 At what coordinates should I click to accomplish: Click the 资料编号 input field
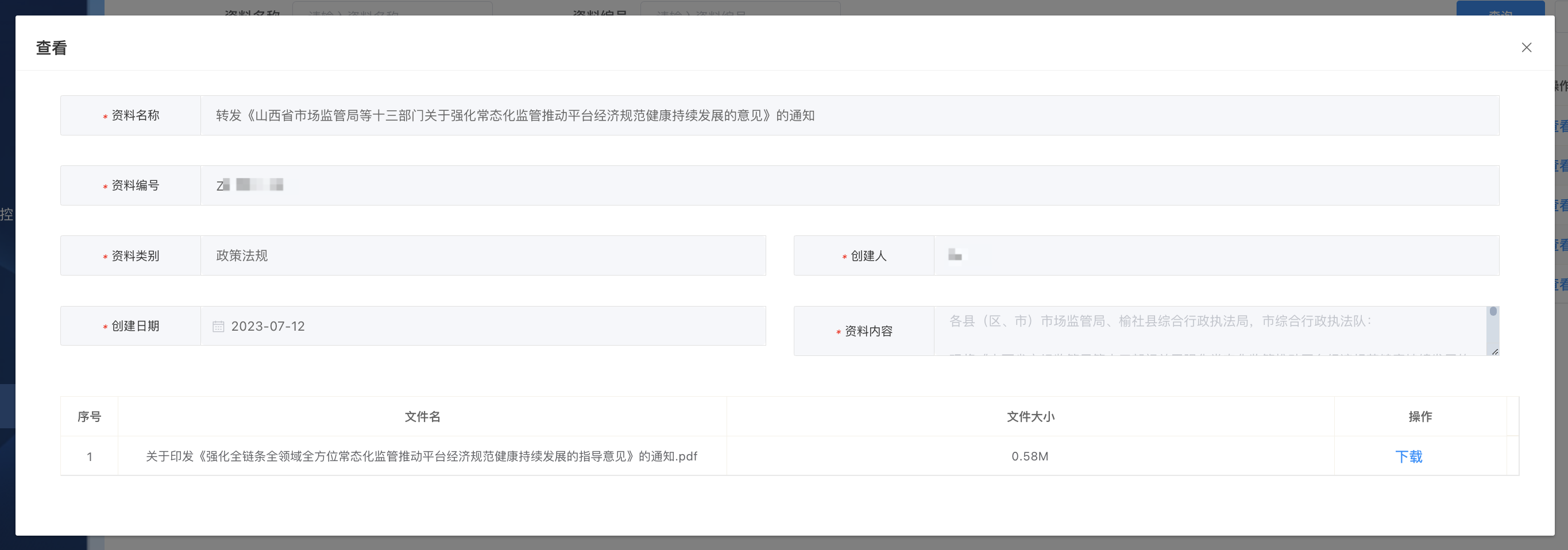tap(848, 185)
